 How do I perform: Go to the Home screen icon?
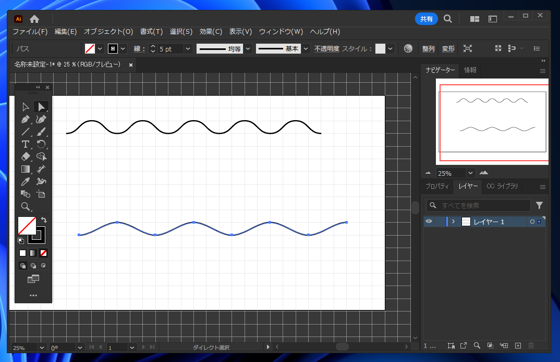tap(34, 19)
